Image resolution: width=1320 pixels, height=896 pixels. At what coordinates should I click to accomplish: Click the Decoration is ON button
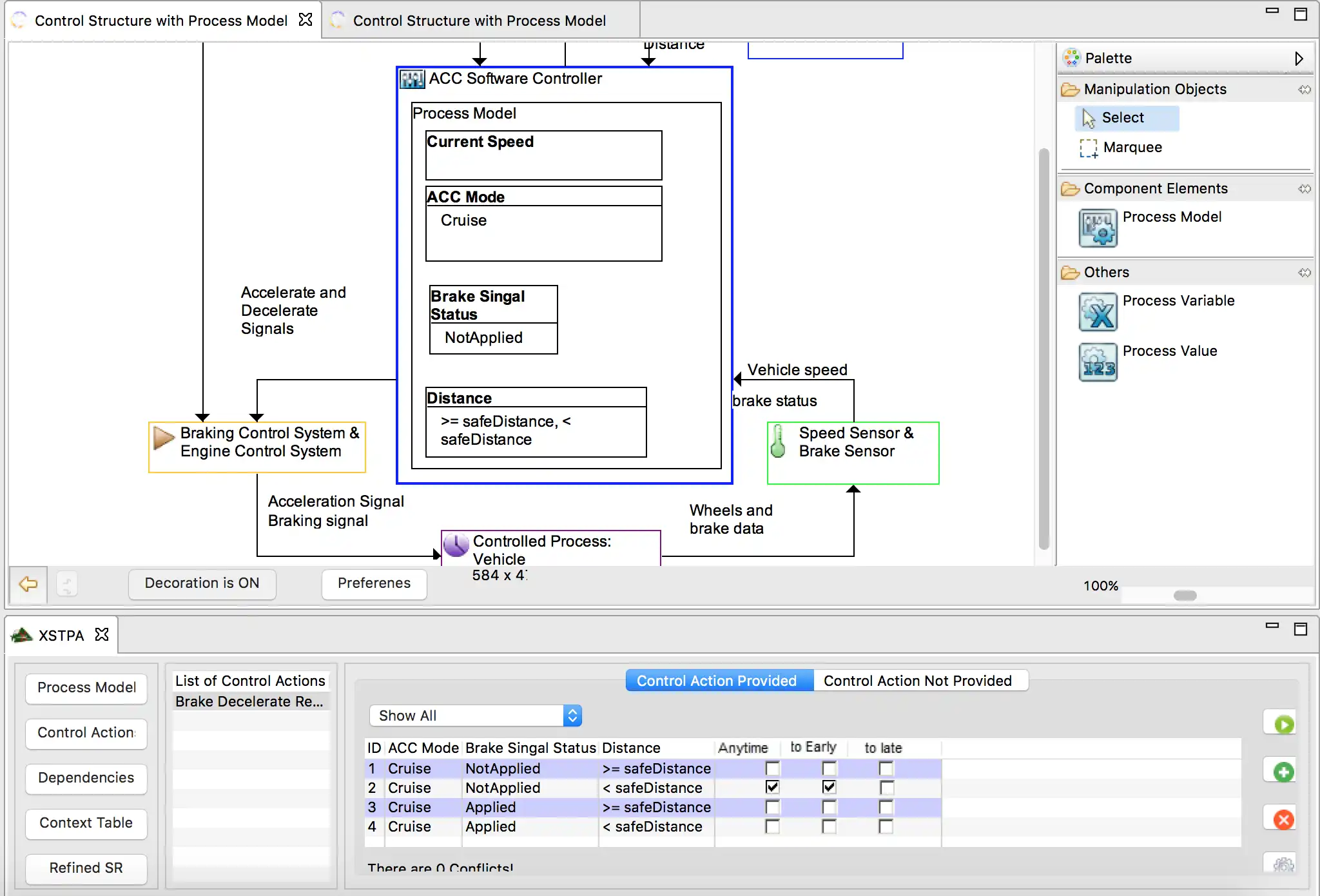(202, 583)
